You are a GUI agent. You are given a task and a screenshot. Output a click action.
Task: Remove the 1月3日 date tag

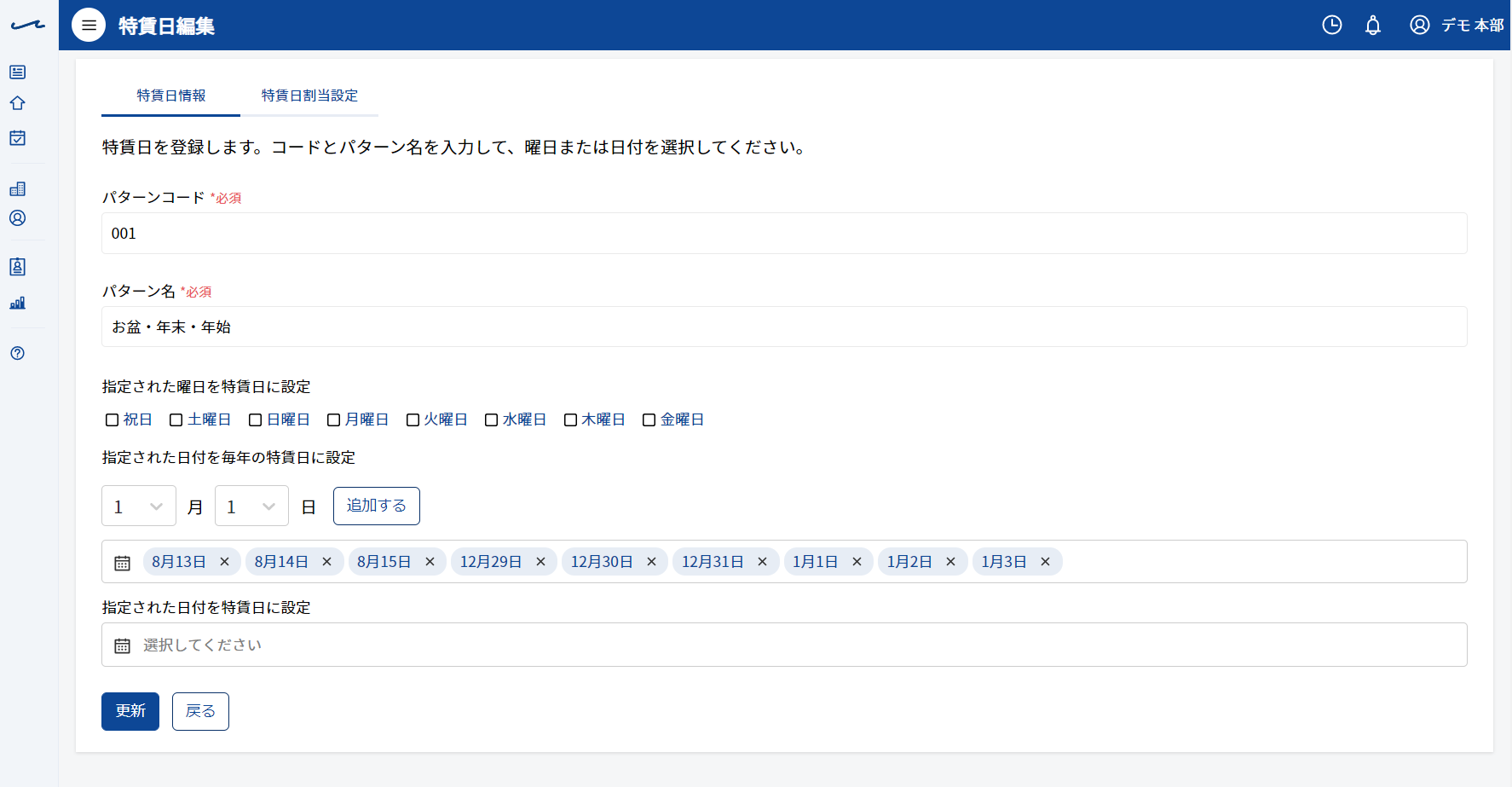coord(1045,562)
